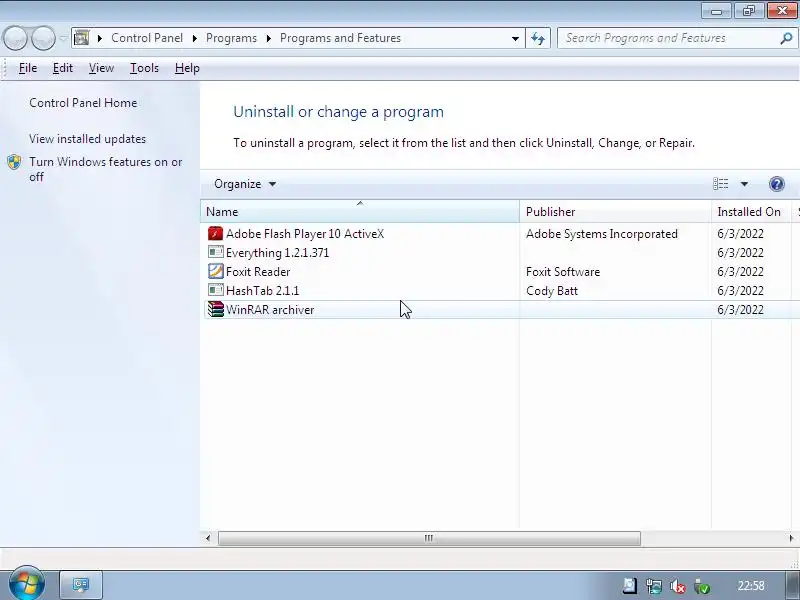
Task: Click the Foxit Reader program icon
Action: 215,271
